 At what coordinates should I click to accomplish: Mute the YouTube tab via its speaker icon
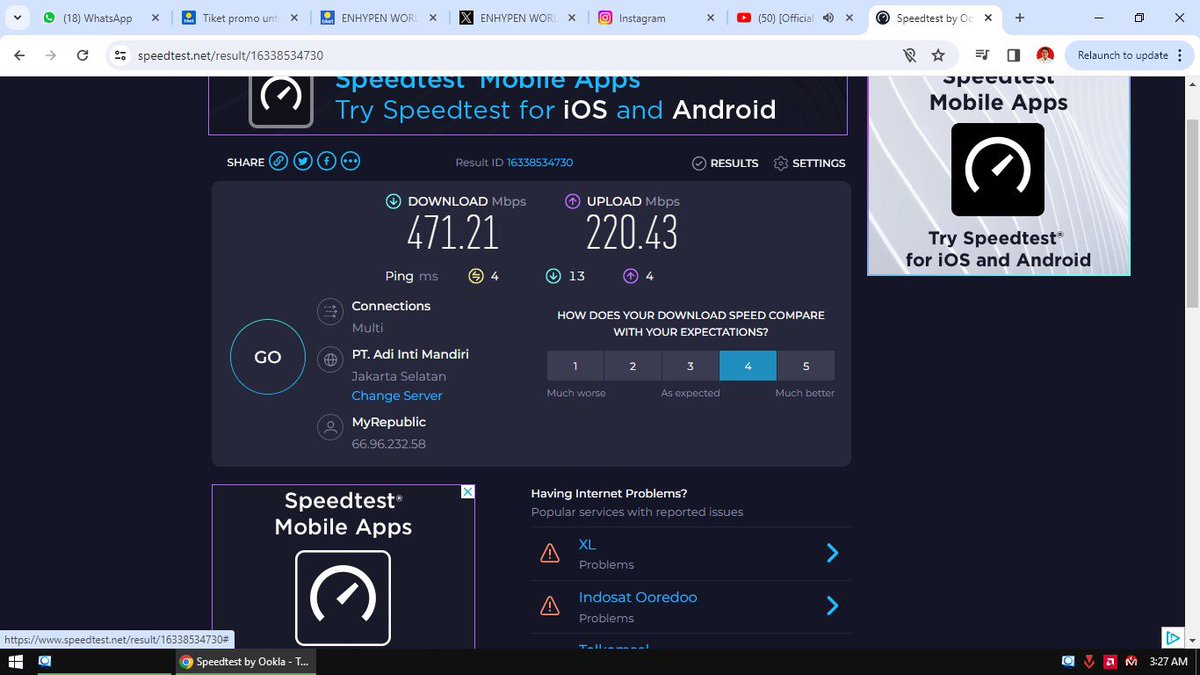pyautogui.click(x=828, y=18)
